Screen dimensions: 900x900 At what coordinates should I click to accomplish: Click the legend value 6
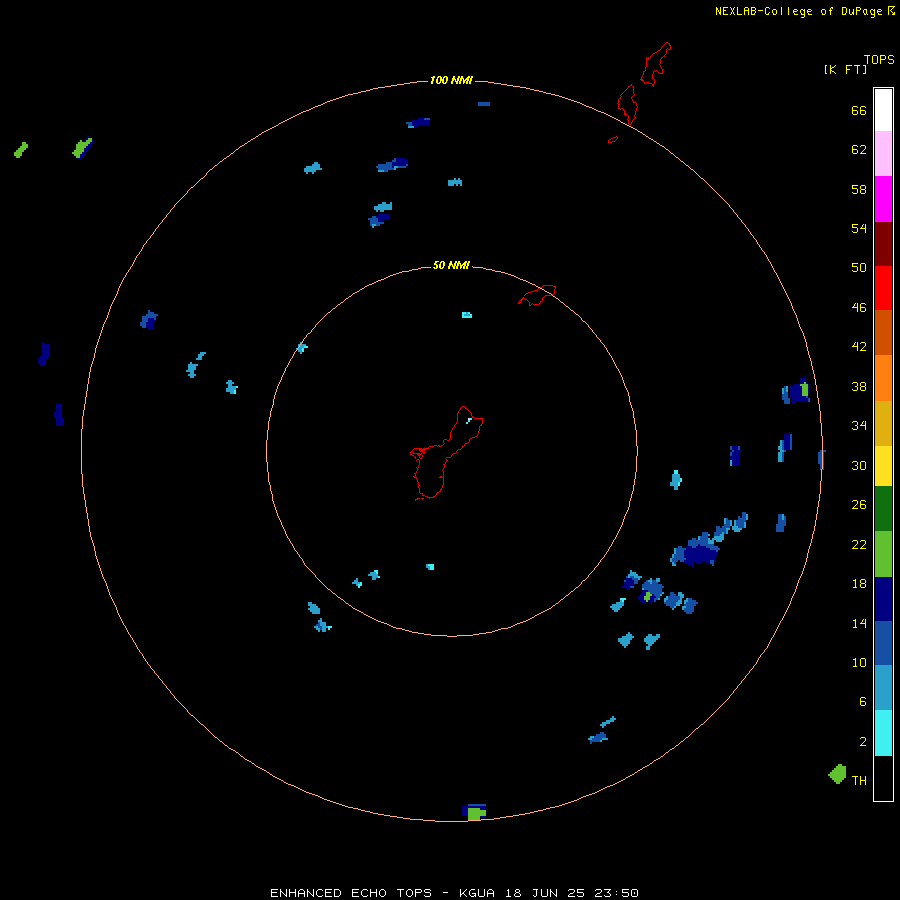pos(862,701)
